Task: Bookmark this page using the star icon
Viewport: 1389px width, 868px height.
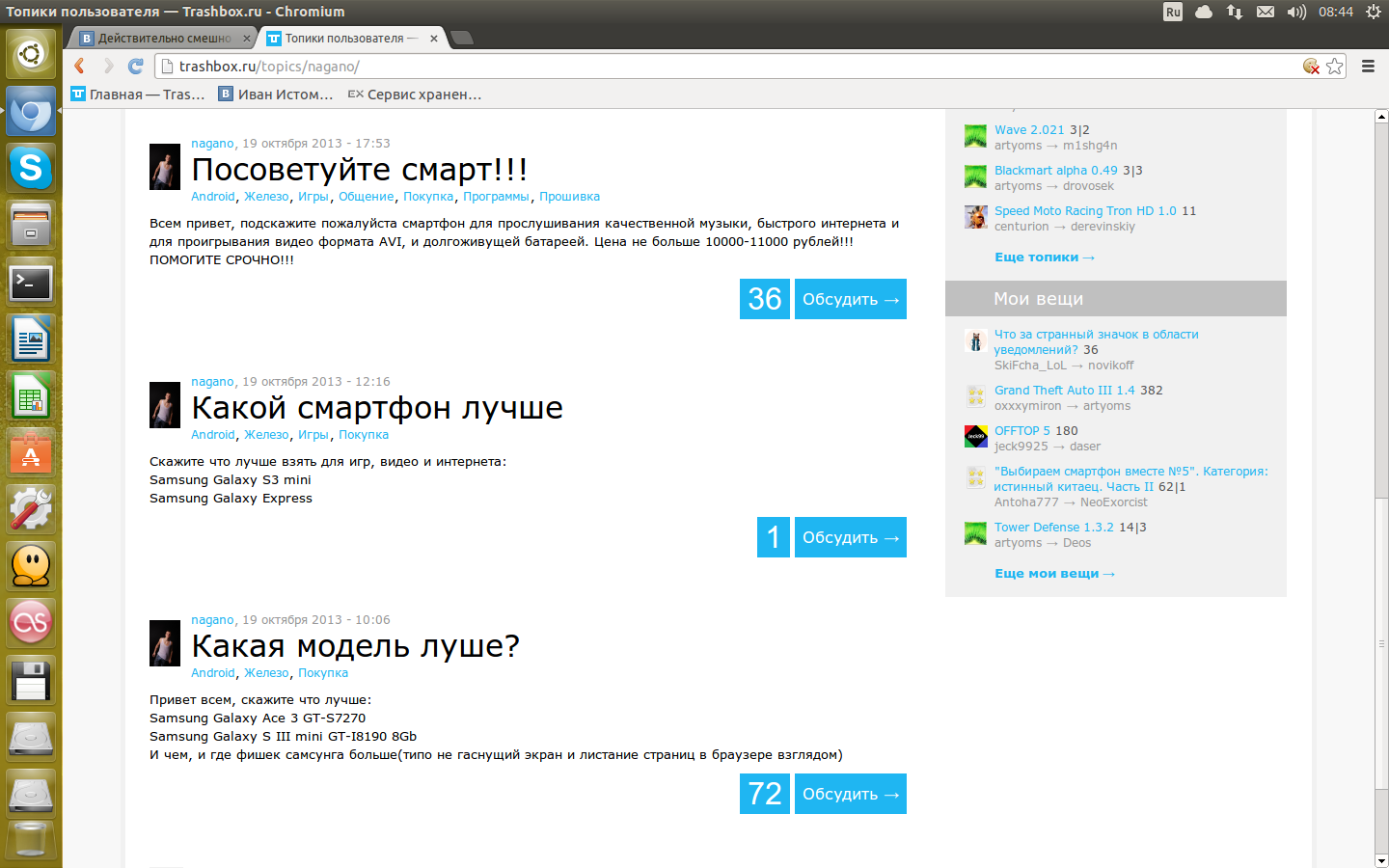Action: pyautogui.click(x=1335, y=66)
